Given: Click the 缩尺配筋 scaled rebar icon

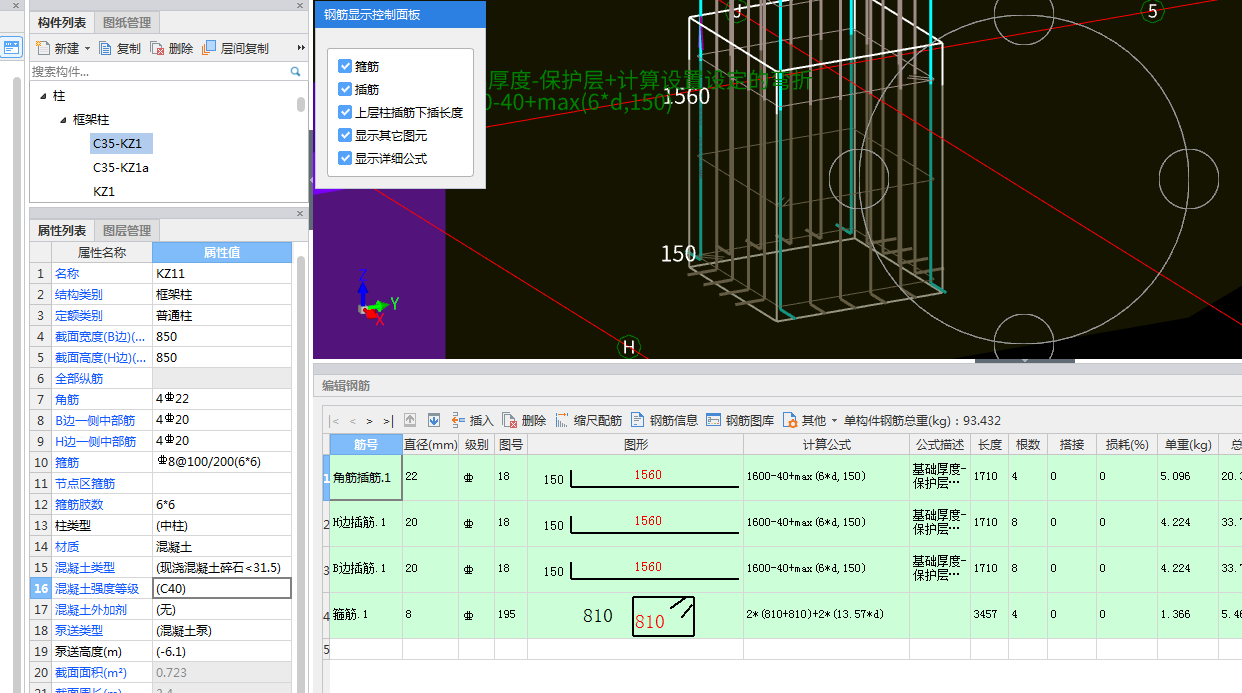Looking at the screenshot, I should [x=562, y=420].
